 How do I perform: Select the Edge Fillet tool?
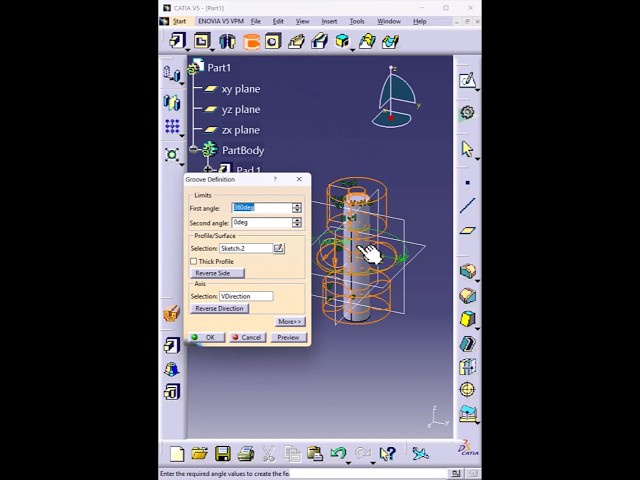tap(468, 271)
